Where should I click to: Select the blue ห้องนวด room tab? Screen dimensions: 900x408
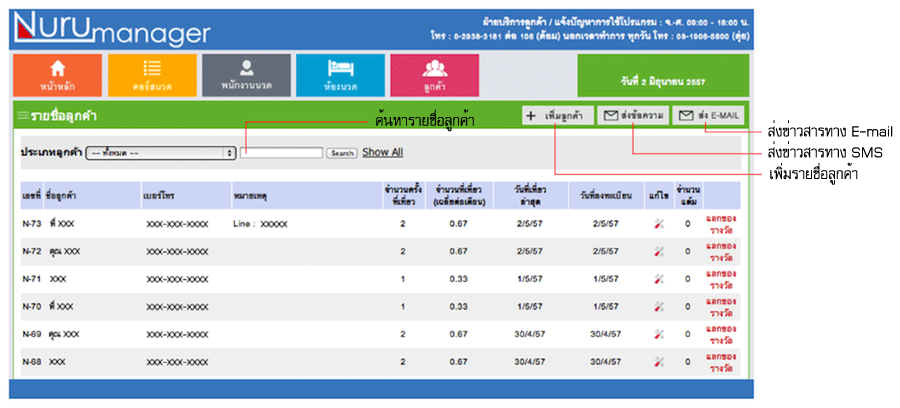point(340,74)
